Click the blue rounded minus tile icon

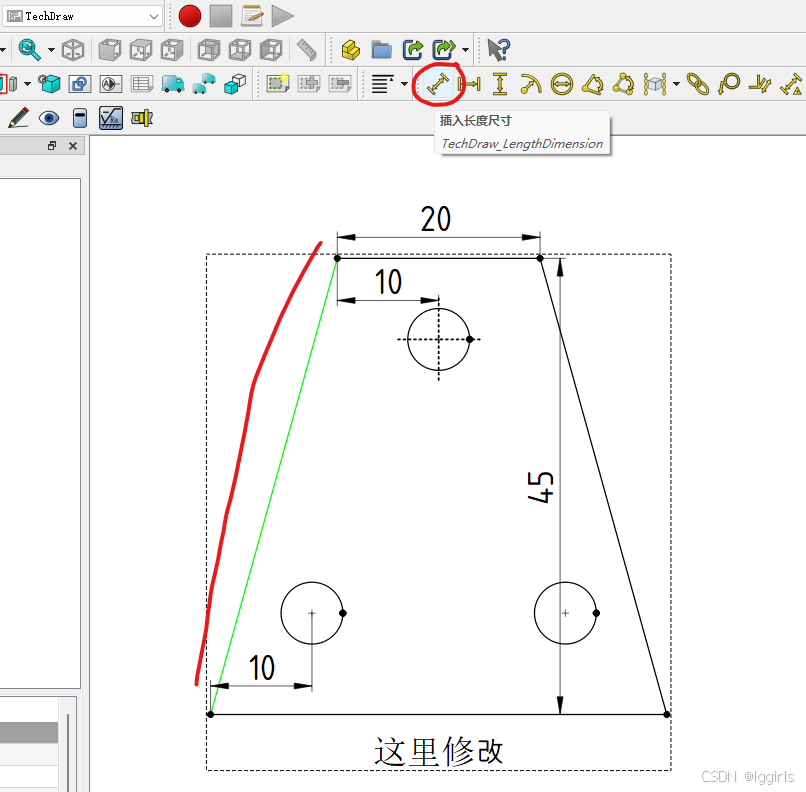pyautogui.click(x=80, y=118)
